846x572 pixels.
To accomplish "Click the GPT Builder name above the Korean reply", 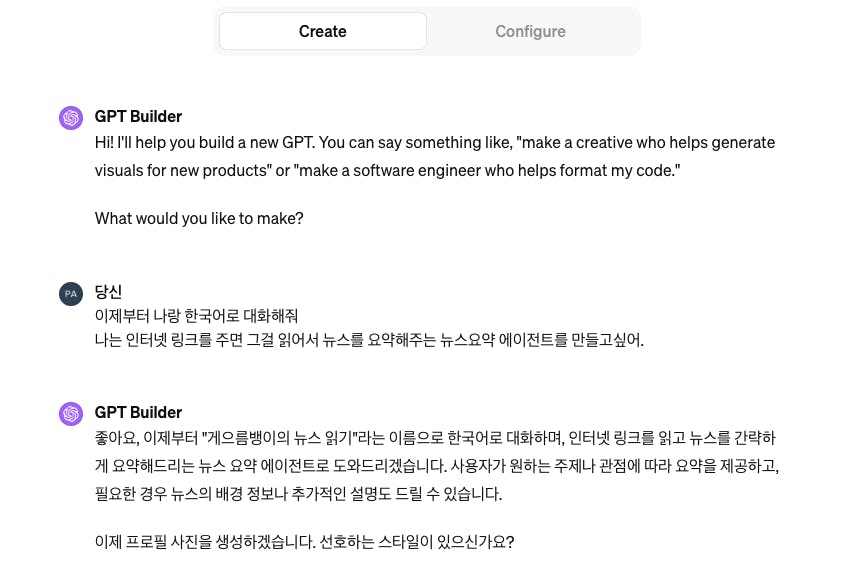I will coord(138,412).
